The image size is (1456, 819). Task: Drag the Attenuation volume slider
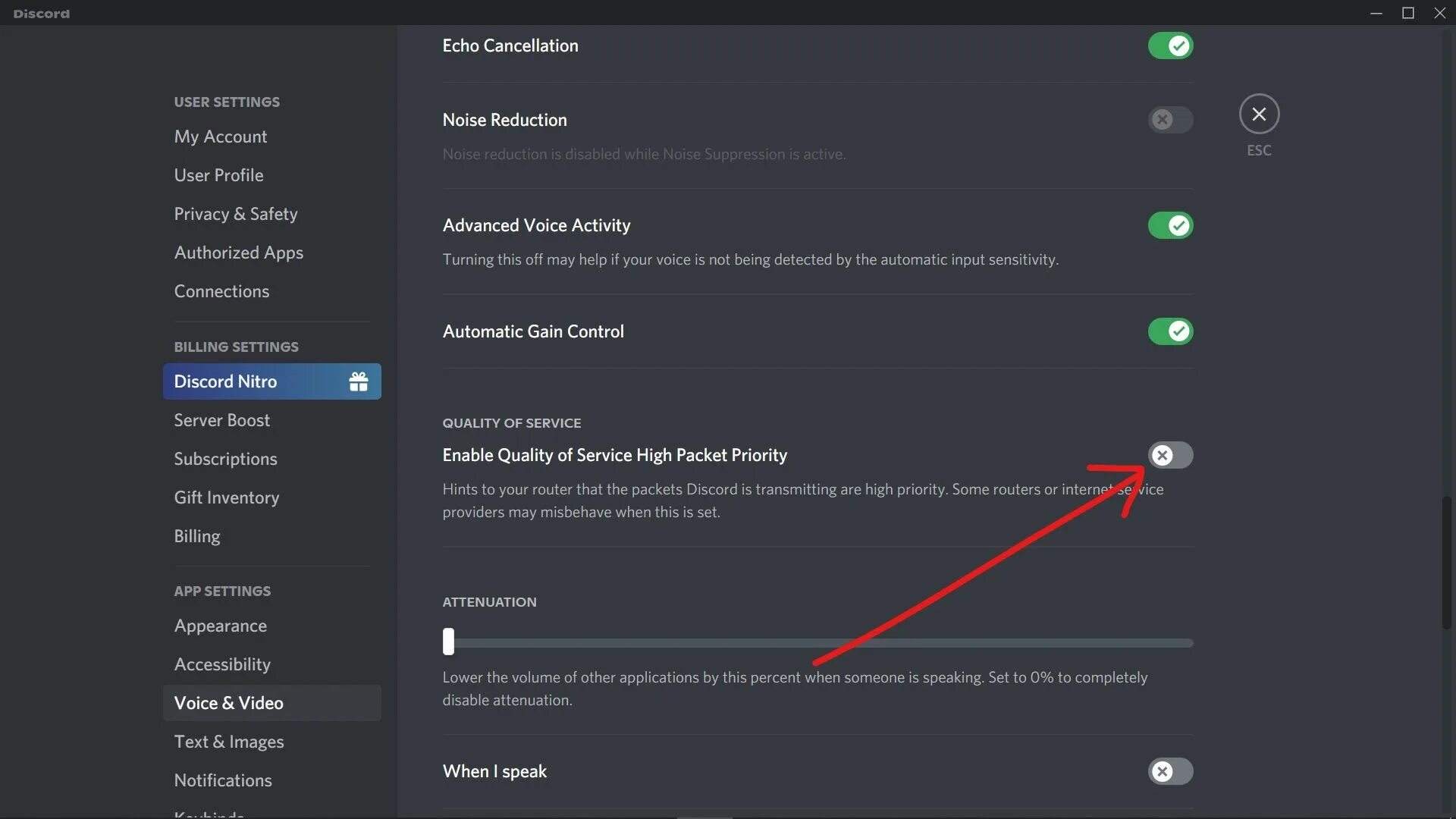click(449, 641)
